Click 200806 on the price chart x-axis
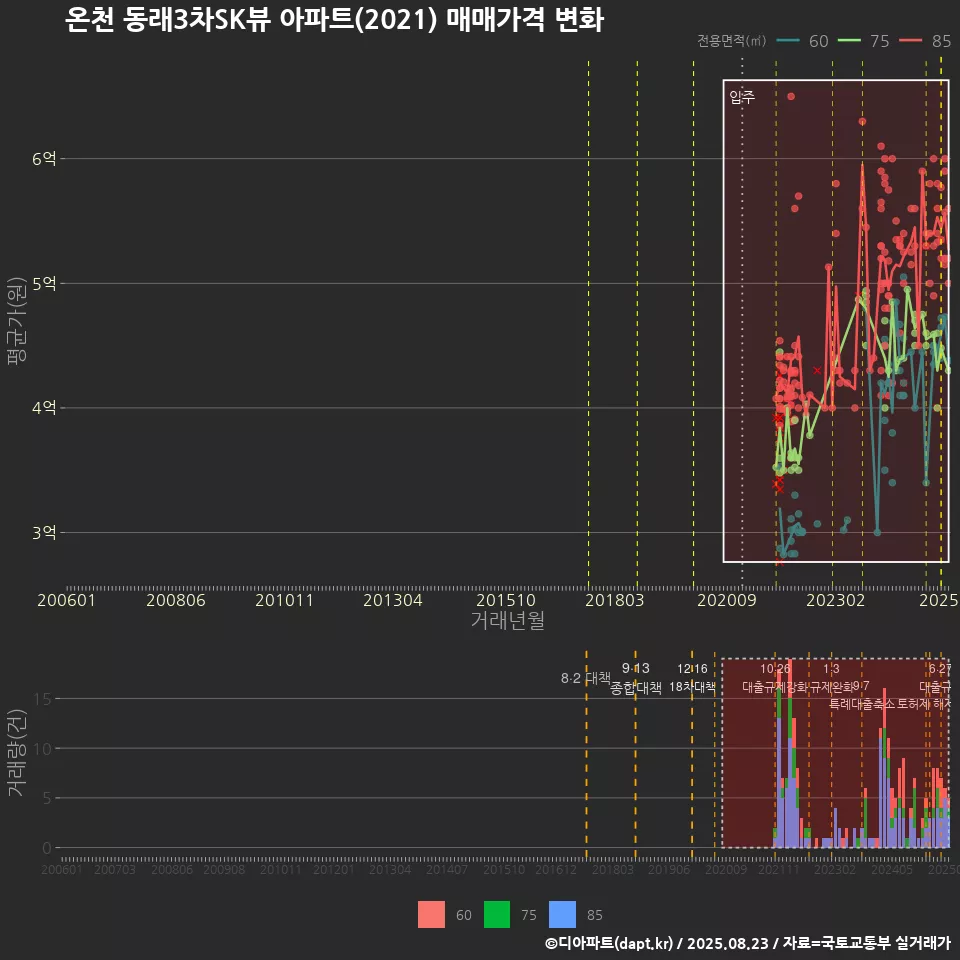 point(176,600)
